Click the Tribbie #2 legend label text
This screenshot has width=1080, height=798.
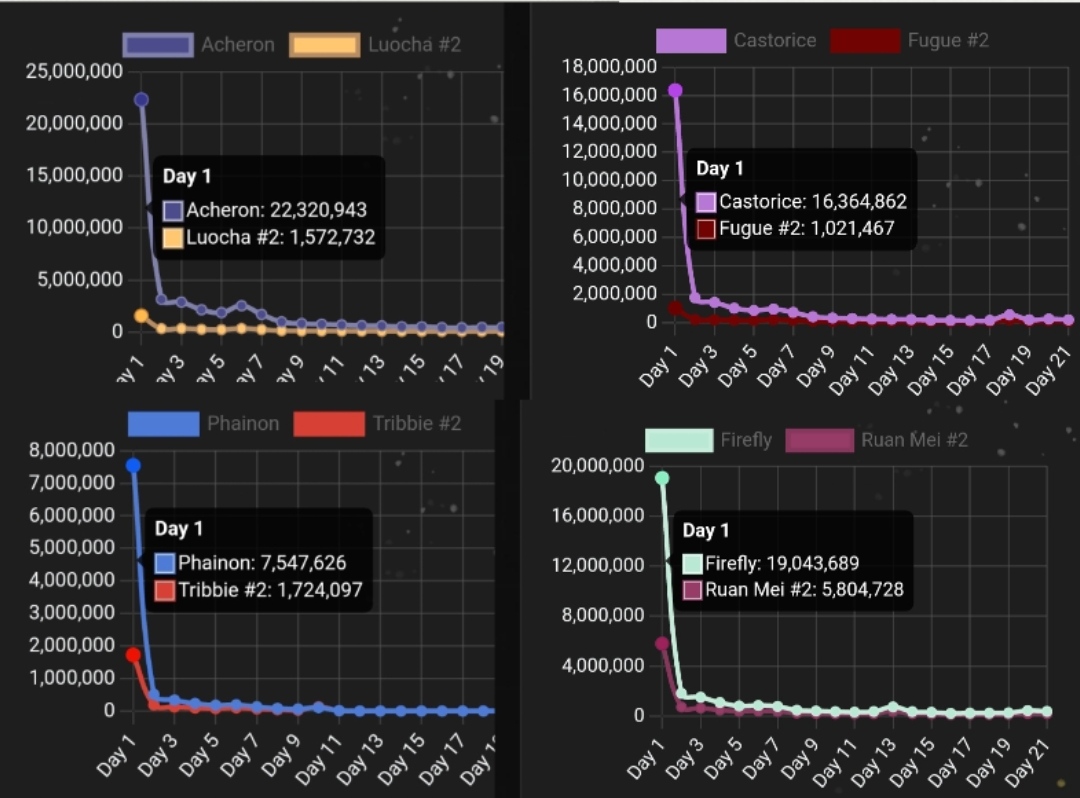(417, 423)
